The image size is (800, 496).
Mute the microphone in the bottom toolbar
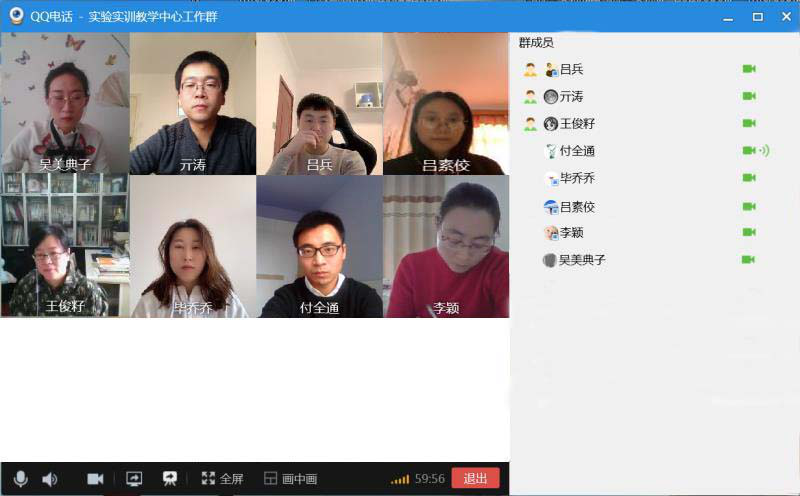20,479
